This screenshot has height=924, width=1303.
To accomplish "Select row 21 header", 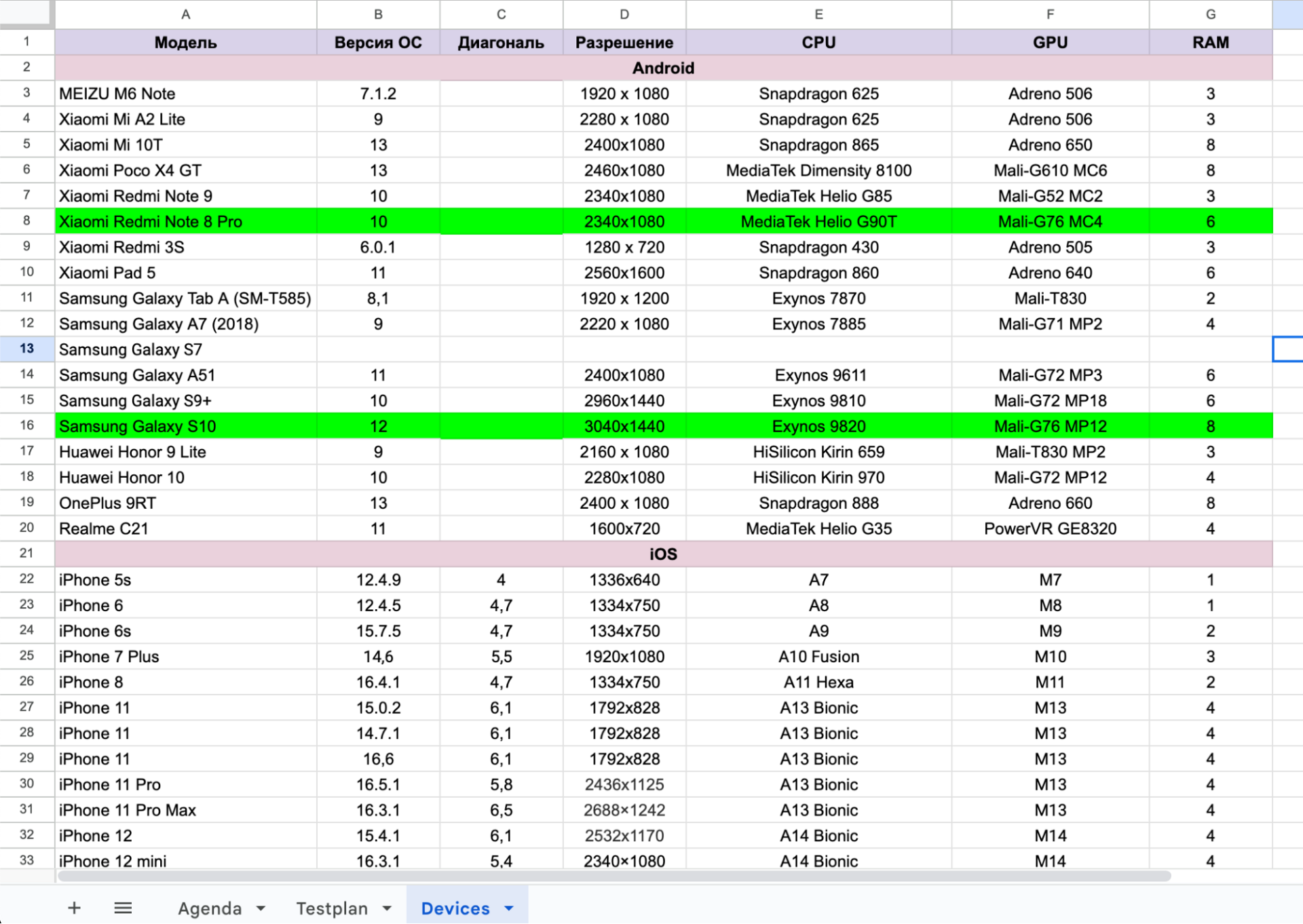I will point(26,554).
